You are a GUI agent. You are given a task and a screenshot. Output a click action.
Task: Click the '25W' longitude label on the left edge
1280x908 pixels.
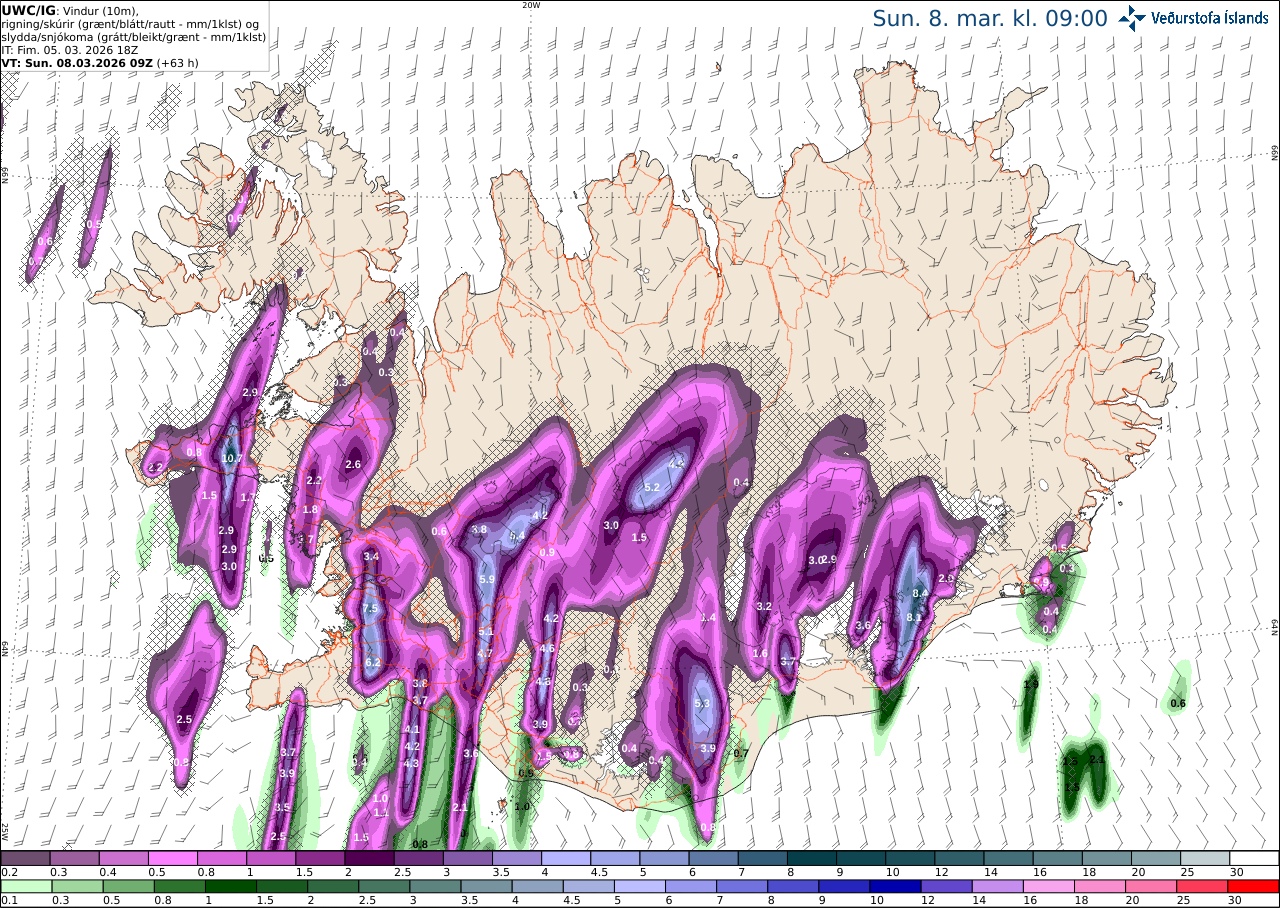pos(5,831)
